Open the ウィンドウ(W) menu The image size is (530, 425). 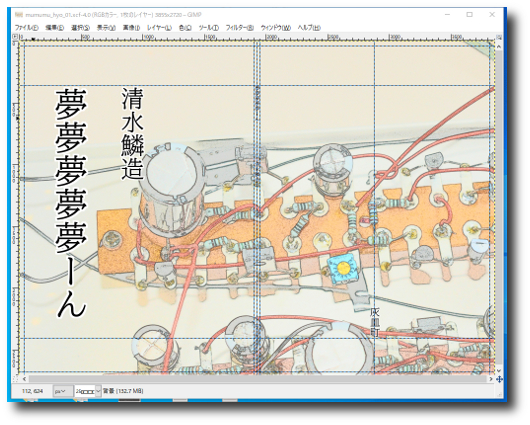coord(275,28)
